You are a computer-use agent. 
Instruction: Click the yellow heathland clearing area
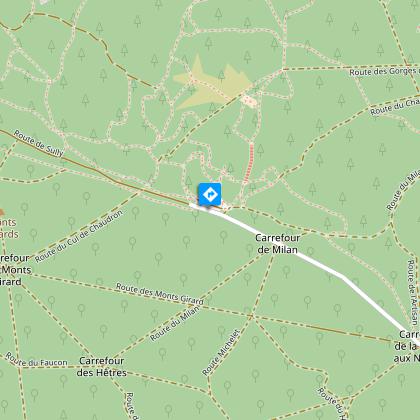212,85
